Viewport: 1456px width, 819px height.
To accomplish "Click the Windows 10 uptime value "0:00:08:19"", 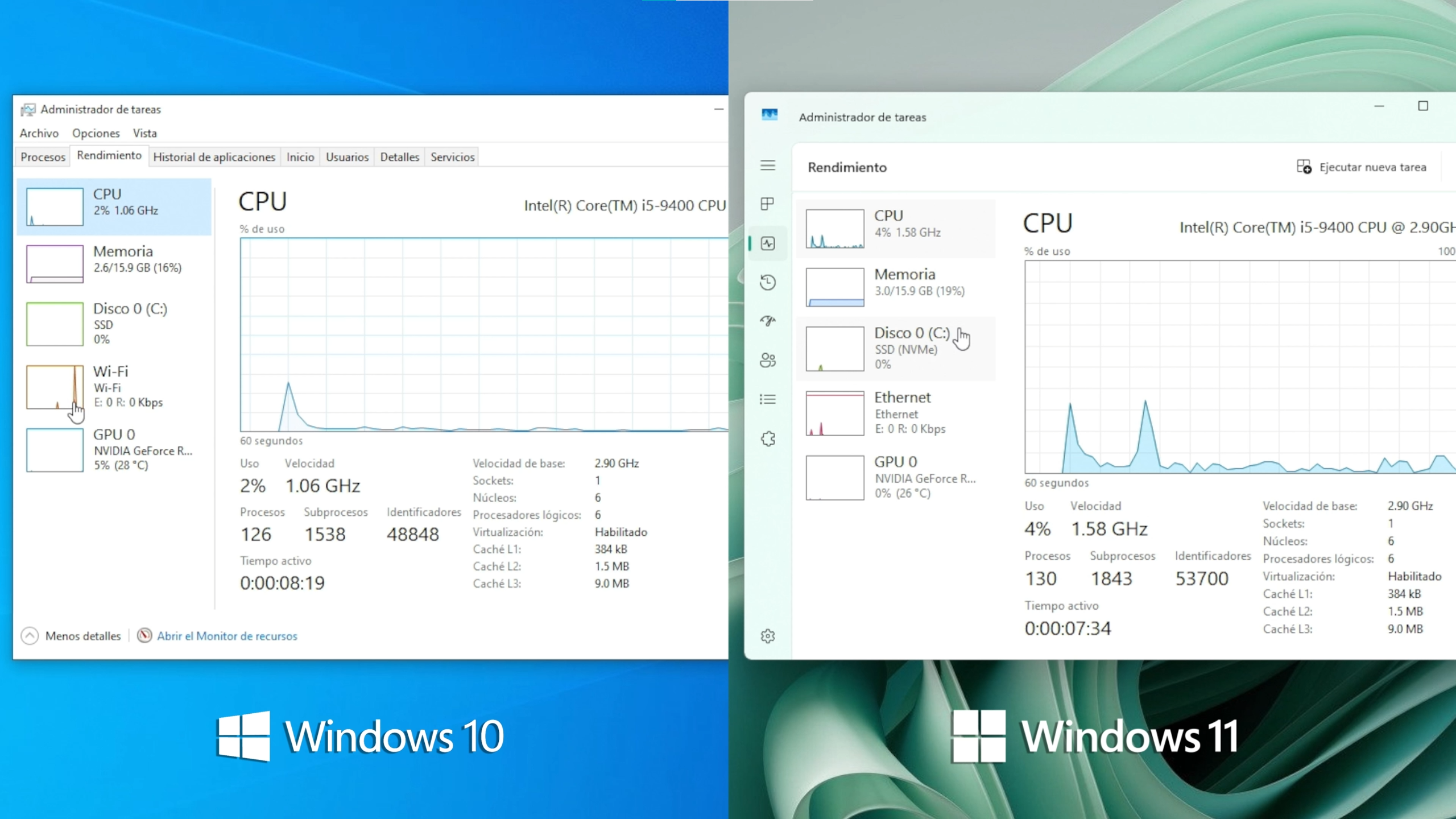I will tap(282, 583).
